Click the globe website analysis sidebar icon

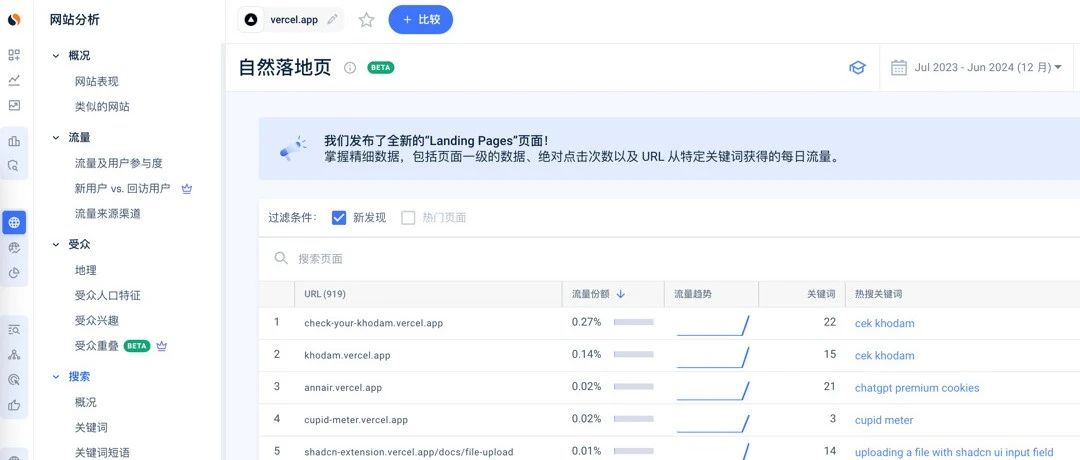(x=14, y=222)
